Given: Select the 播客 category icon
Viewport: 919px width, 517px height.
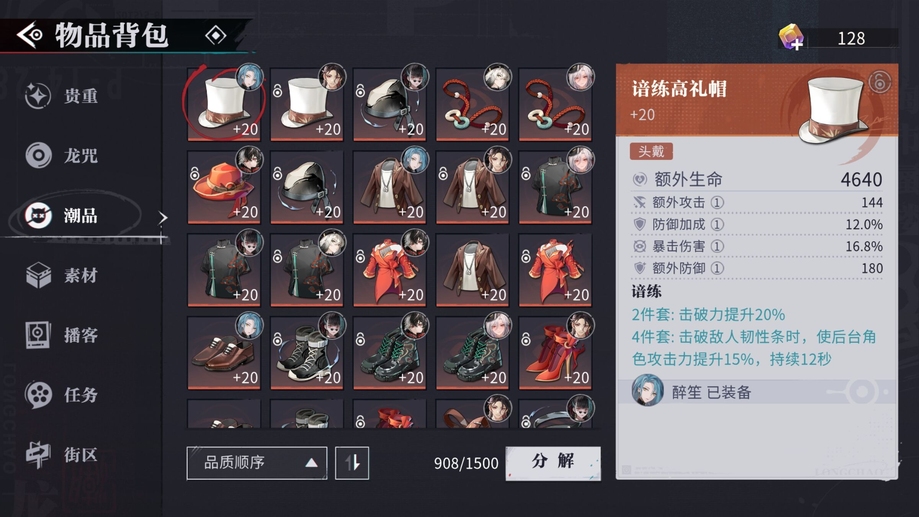Looking at the screenshot, I should click(x=39, y=335).
